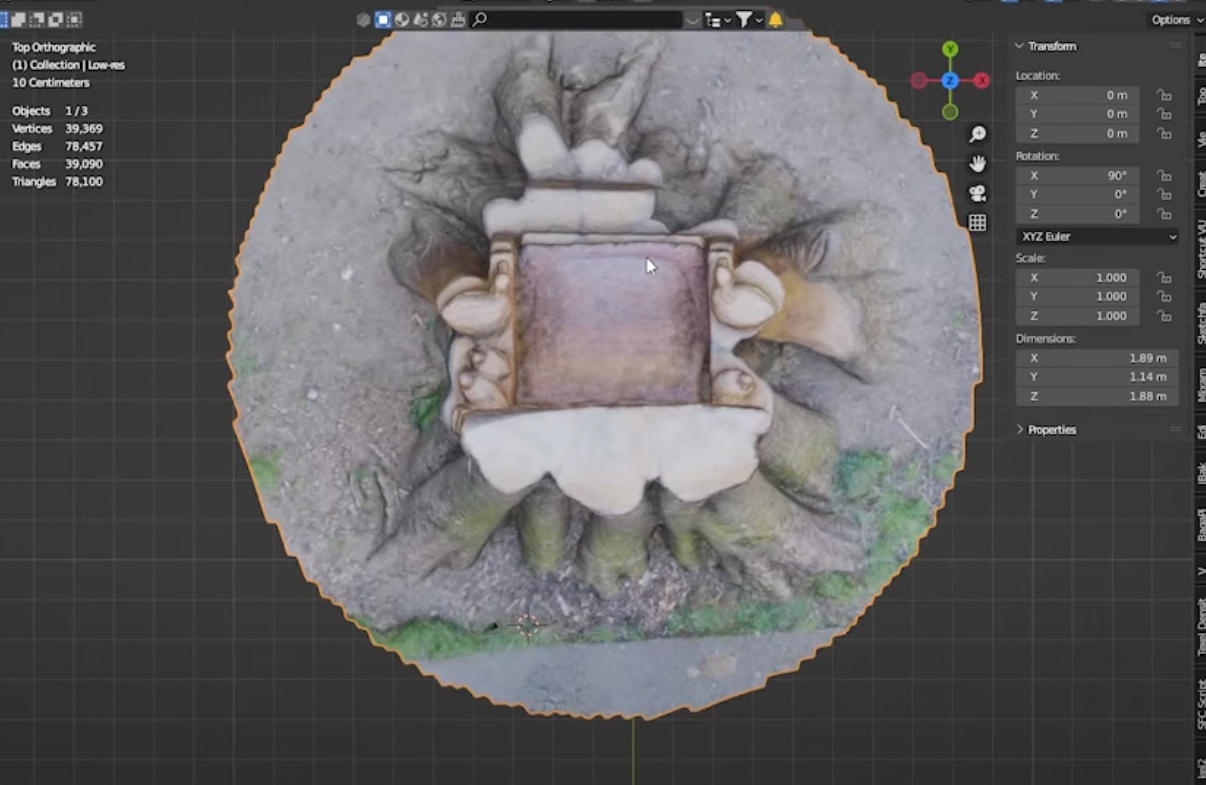Click the yellow notification bell icon
The image size is (1206, 785).
(775, 19)
